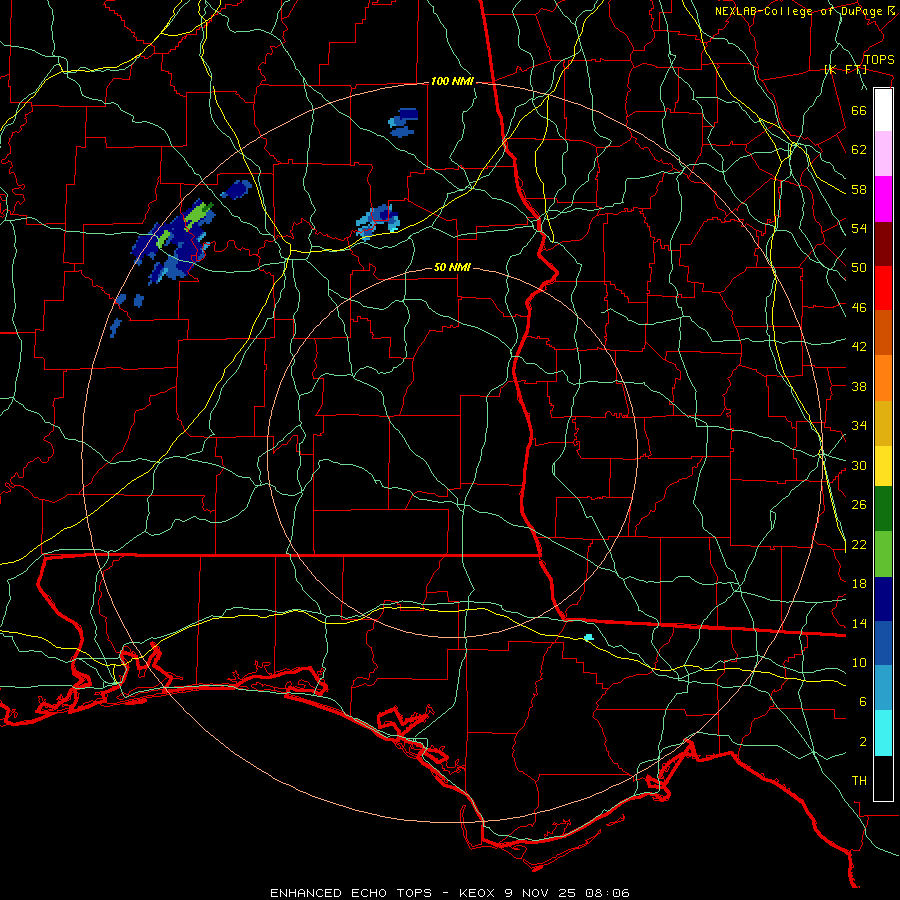This screenshot has height=900, width=900.
Task: Click the "10" legend value
Action: coord(859,663)
